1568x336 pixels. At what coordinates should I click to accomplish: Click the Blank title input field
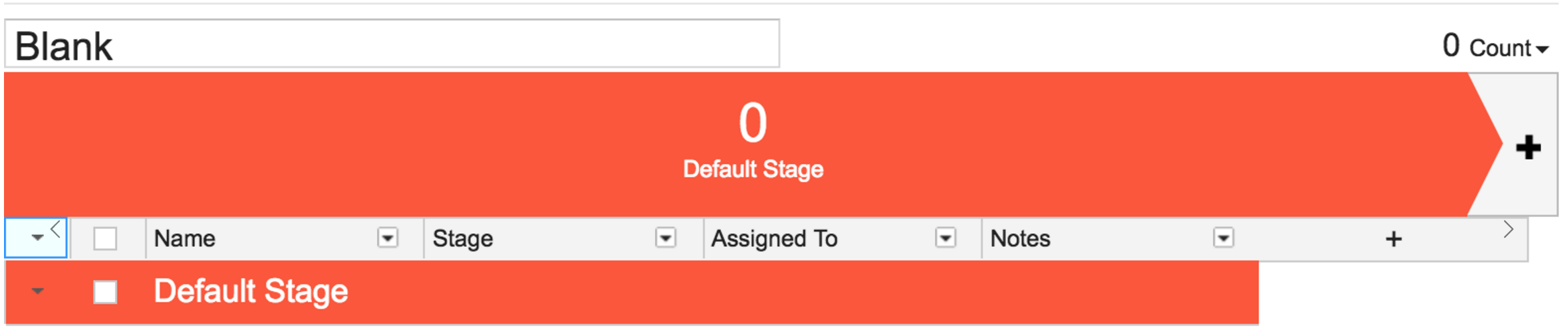(x=392, y=44)
